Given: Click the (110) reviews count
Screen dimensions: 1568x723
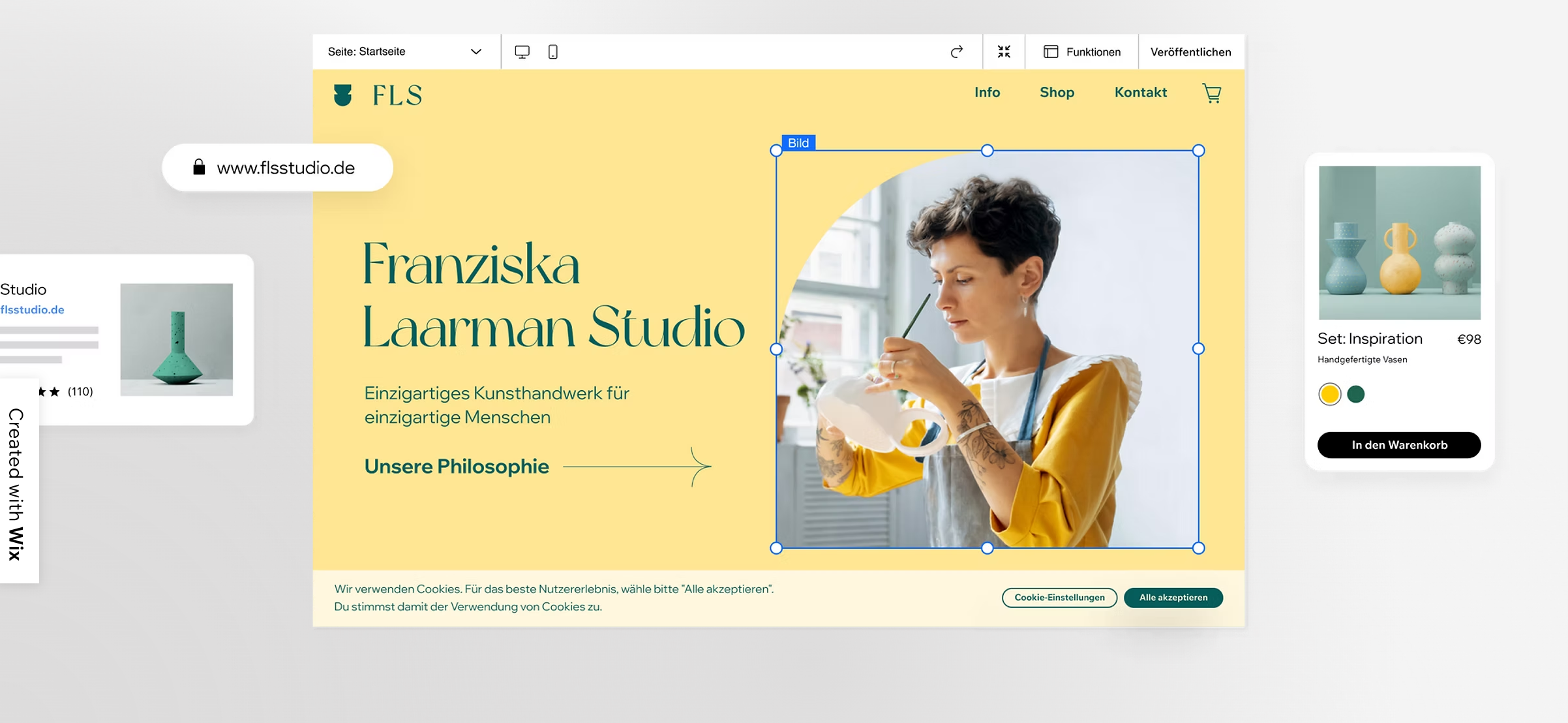Looking at the screenshot, I should click(80, 392).
